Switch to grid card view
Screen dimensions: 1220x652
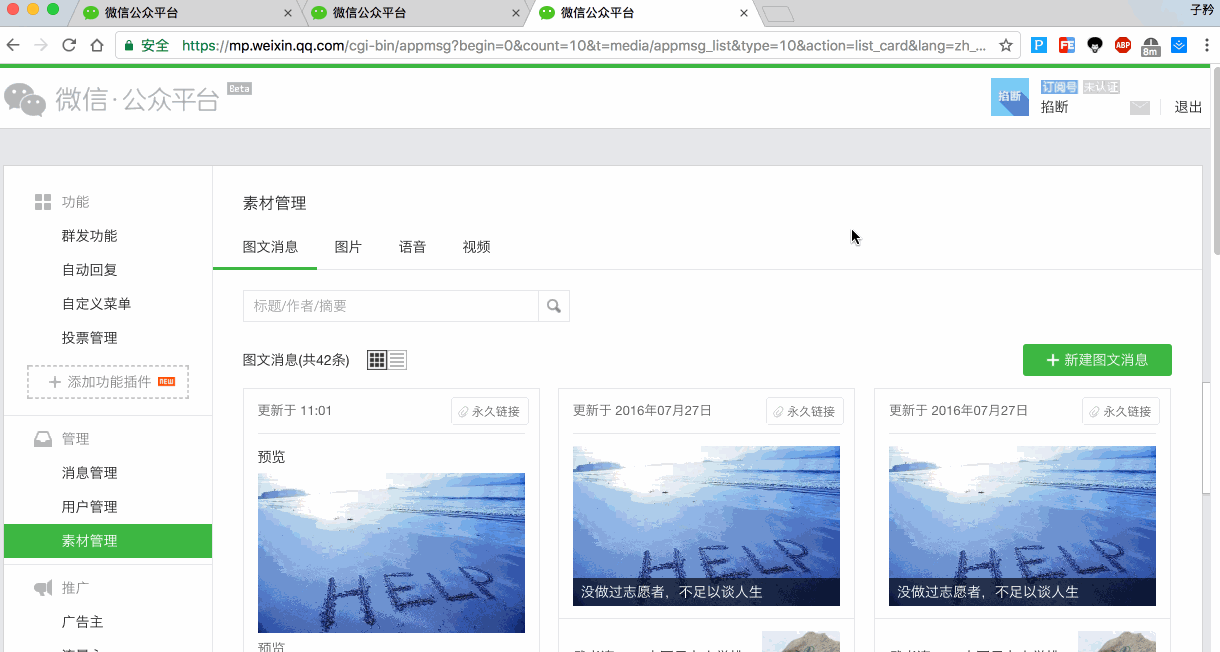[x=377, y=360]
